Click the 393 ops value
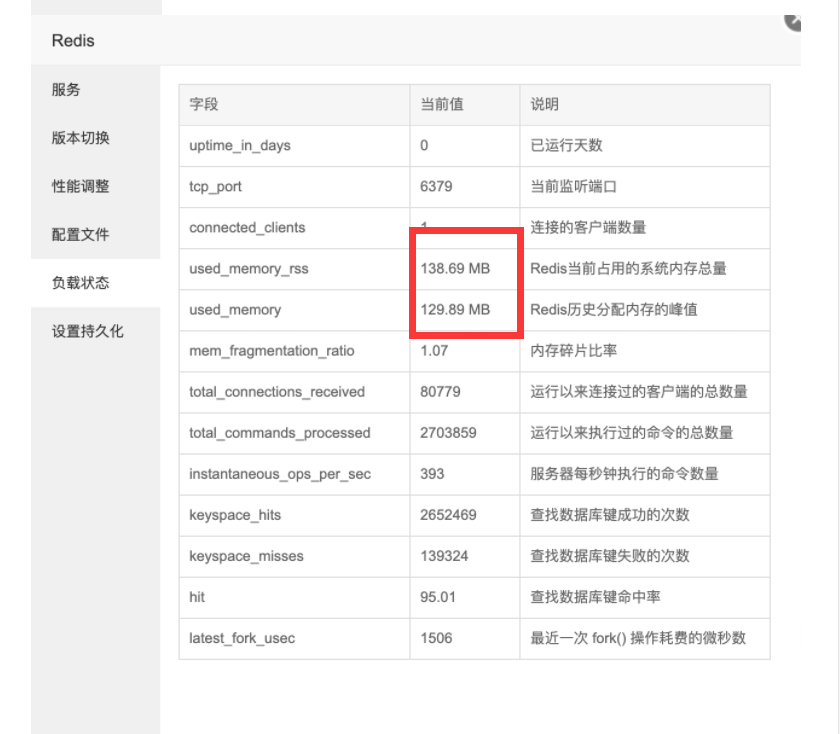This screenshot has width=840, height=734. 432,474
